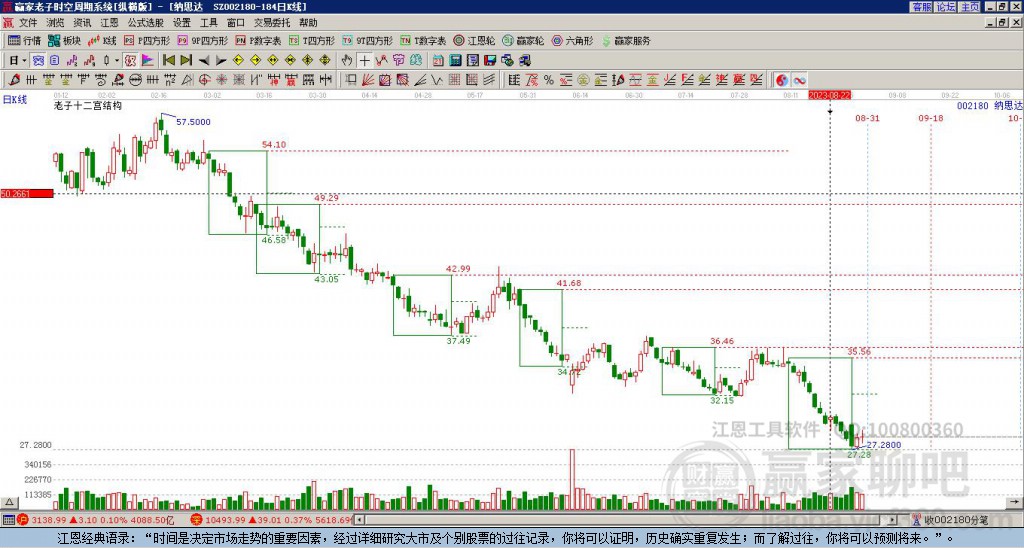Toggle the crosshair cursor tool
Screen dimensions: 1024x548
click(x=364, y=61)
